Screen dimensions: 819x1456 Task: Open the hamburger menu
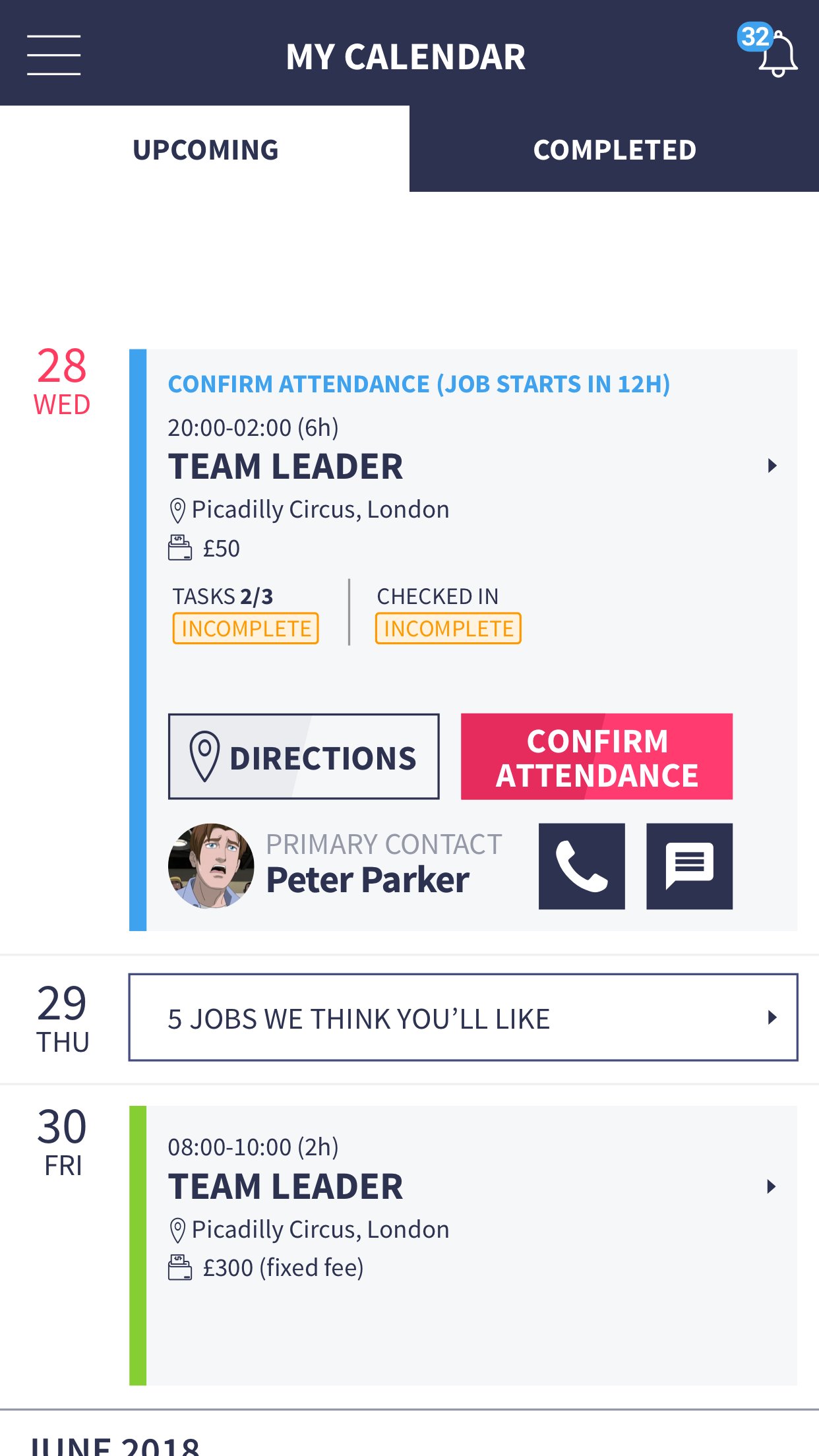point(53,55)
